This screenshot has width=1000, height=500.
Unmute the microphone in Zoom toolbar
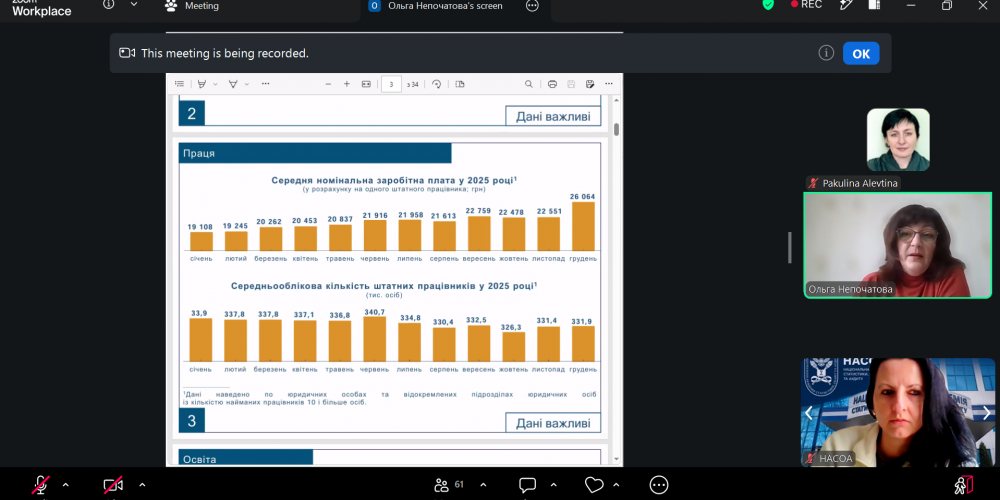pos(41,485)
